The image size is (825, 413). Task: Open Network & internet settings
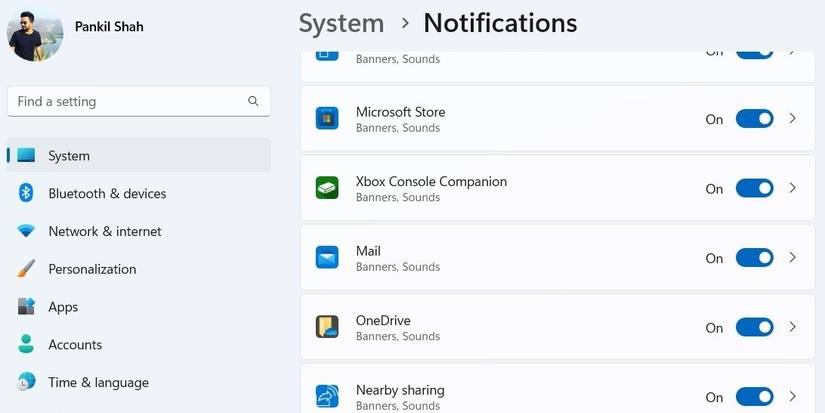coord(104,231)
